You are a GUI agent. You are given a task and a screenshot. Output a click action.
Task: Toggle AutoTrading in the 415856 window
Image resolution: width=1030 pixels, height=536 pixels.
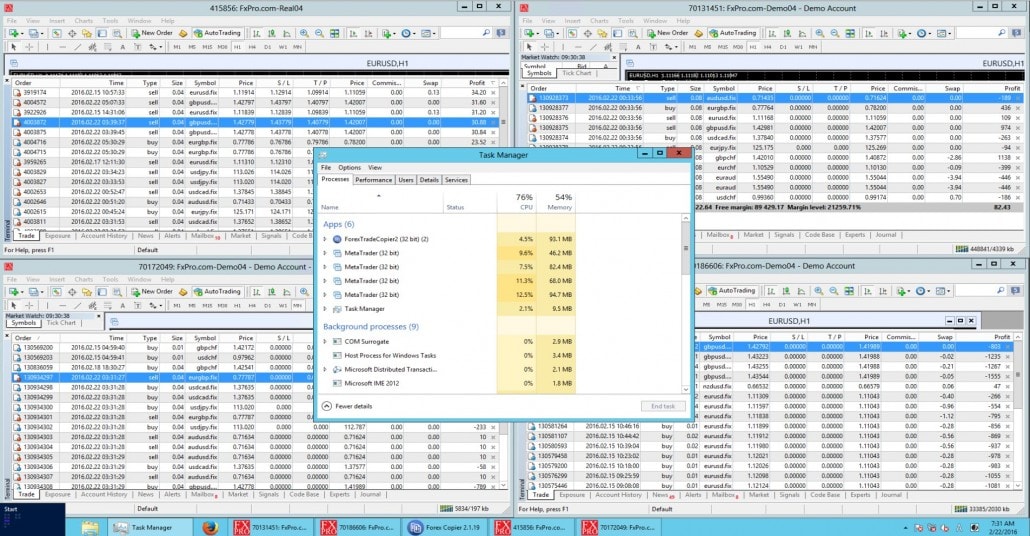tap(216, 33)
